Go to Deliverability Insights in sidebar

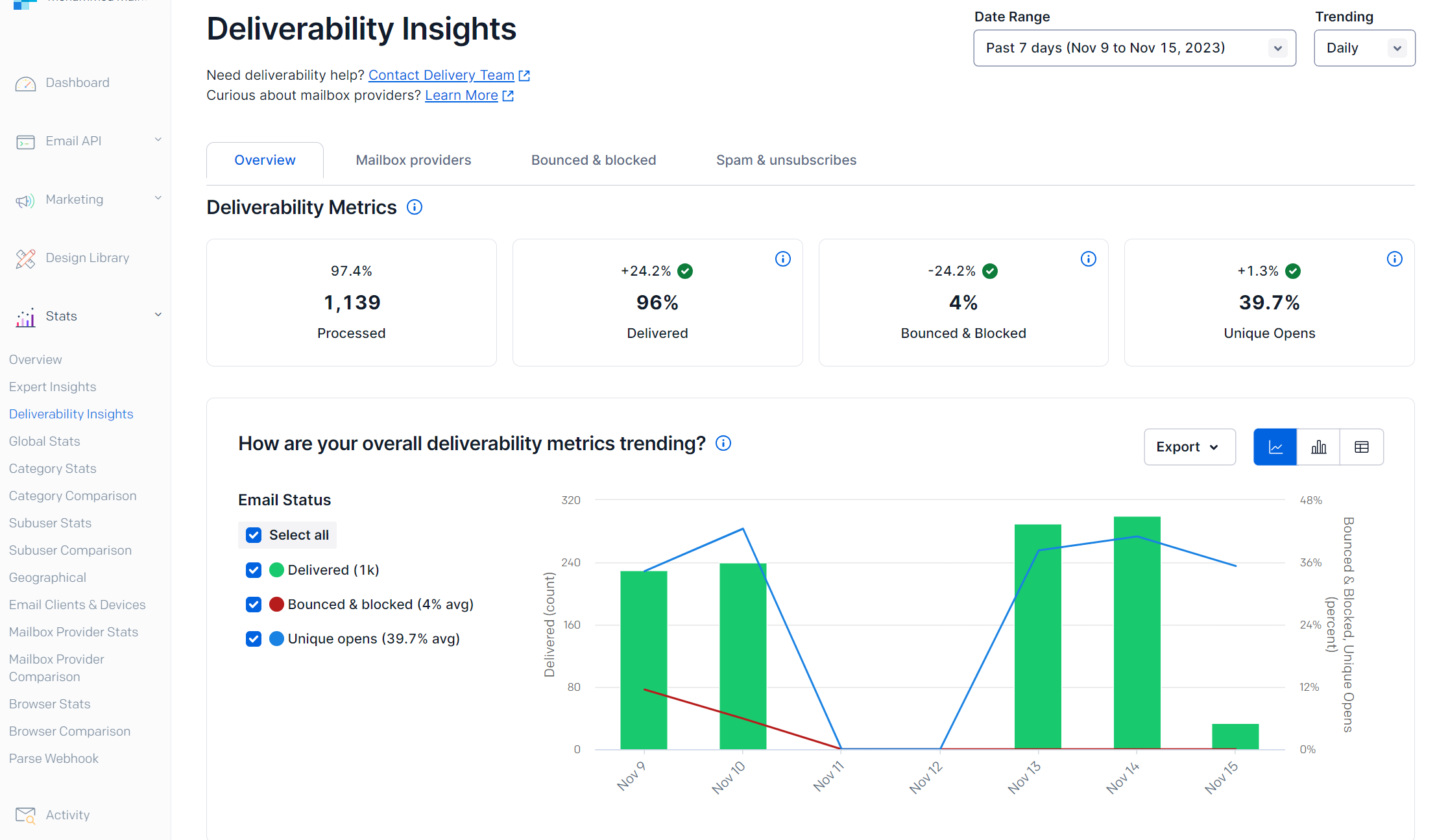(x=71, y=414)
